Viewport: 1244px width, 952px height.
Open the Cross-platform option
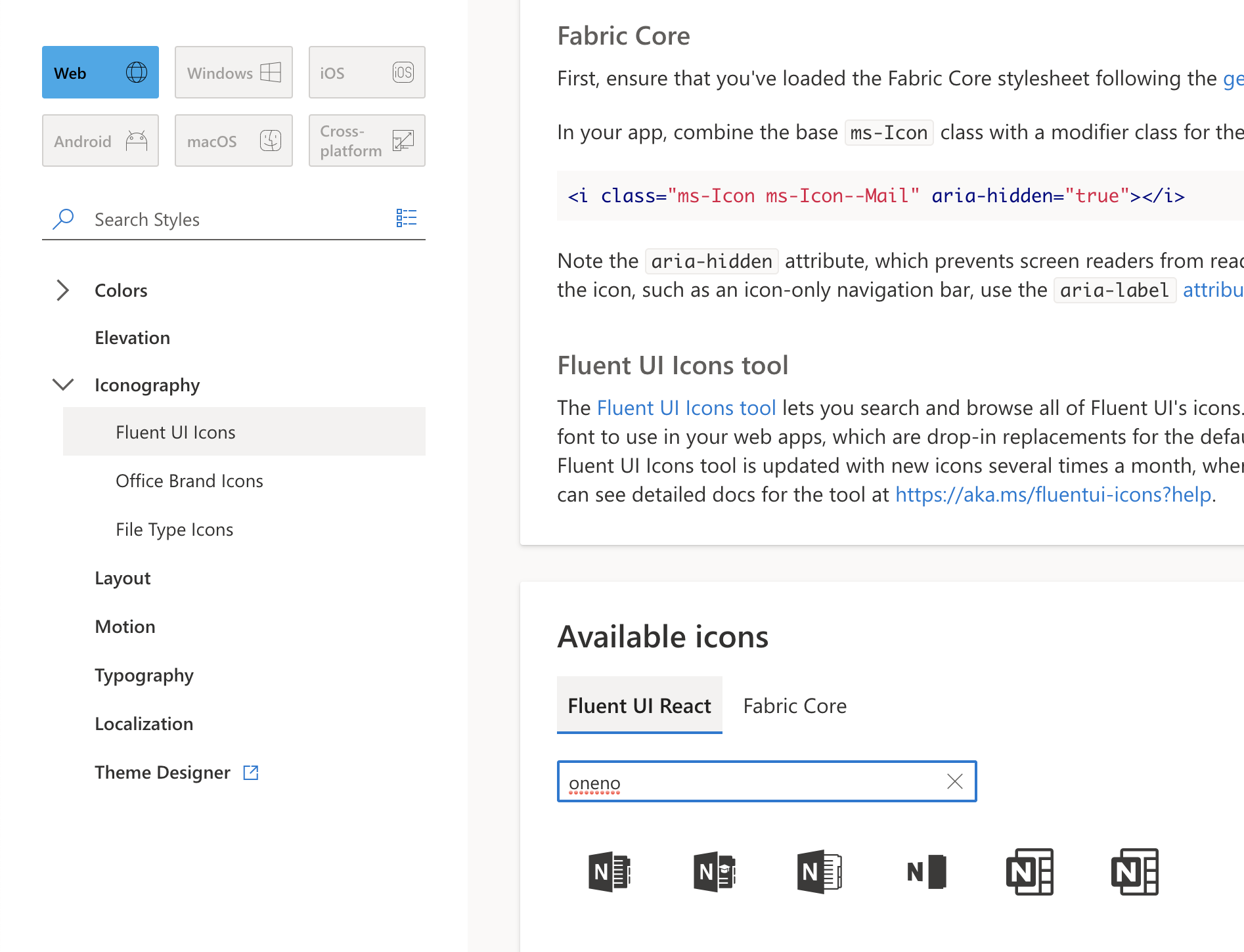(367, 141)
